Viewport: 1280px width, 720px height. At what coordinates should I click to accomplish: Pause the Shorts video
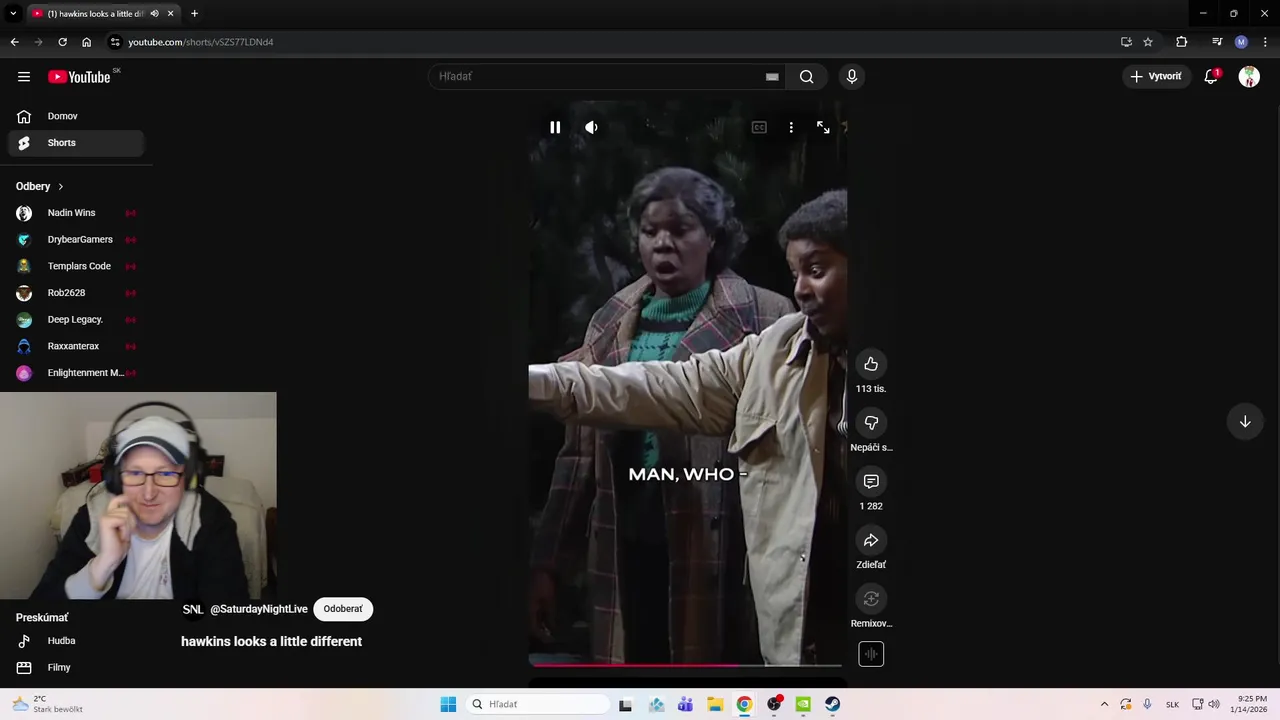pos(555,127)
